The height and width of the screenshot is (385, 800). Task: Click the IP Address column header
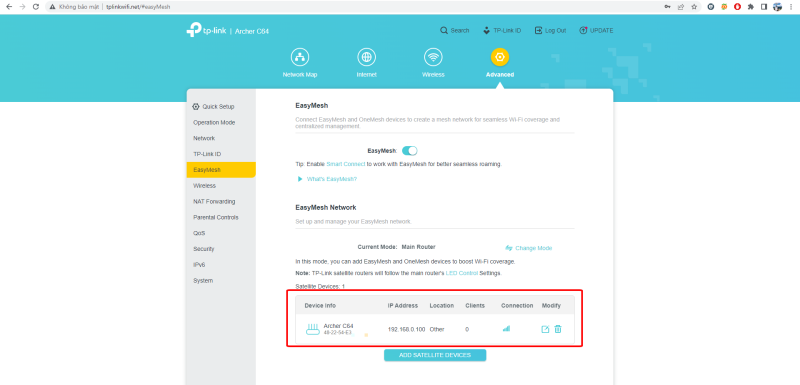point(403,305)
